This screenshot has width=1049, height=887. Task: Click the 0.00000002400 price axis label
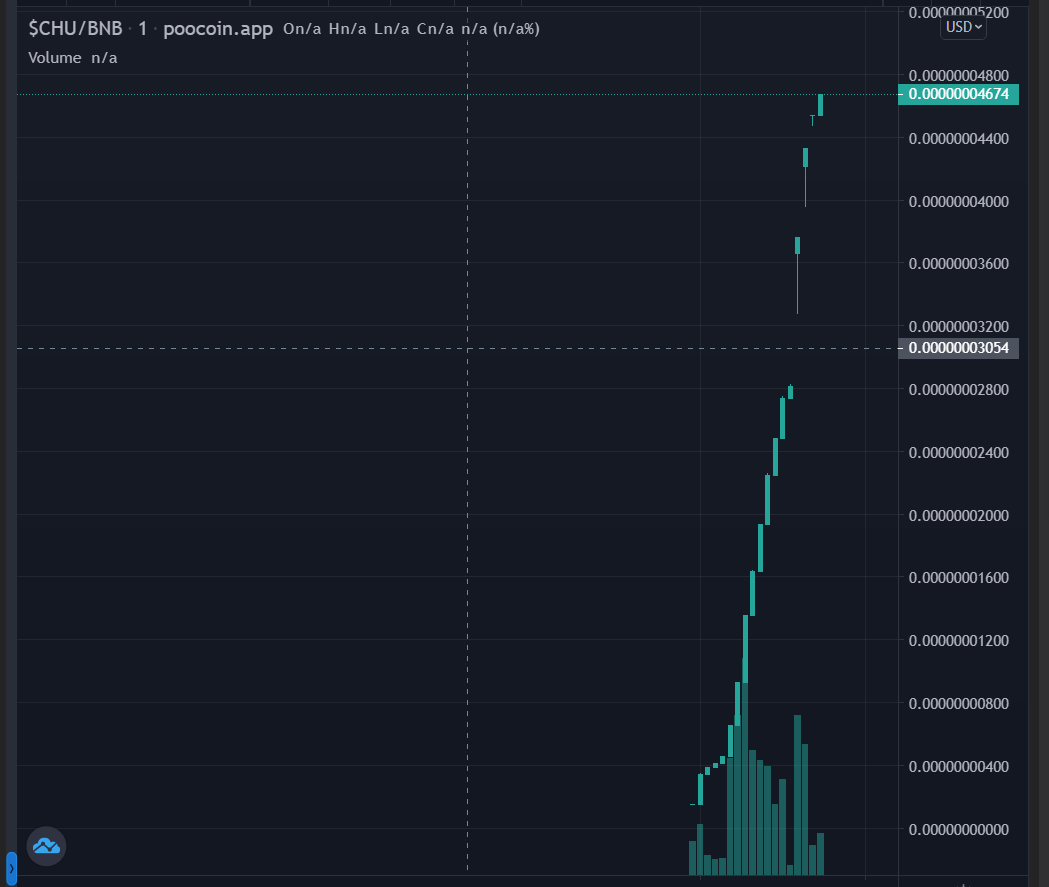958,452
